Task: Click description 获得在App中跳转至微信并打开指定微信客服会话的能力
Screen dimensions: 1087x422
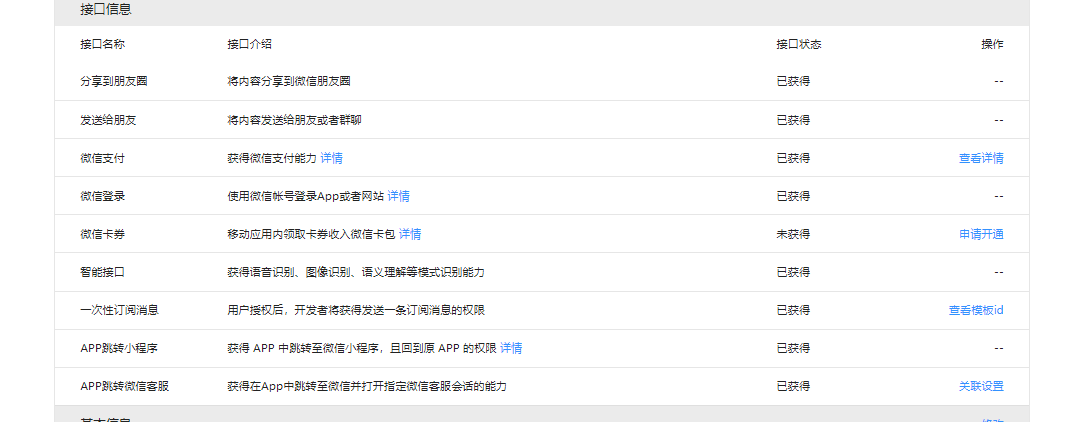Action: point(367,386)
